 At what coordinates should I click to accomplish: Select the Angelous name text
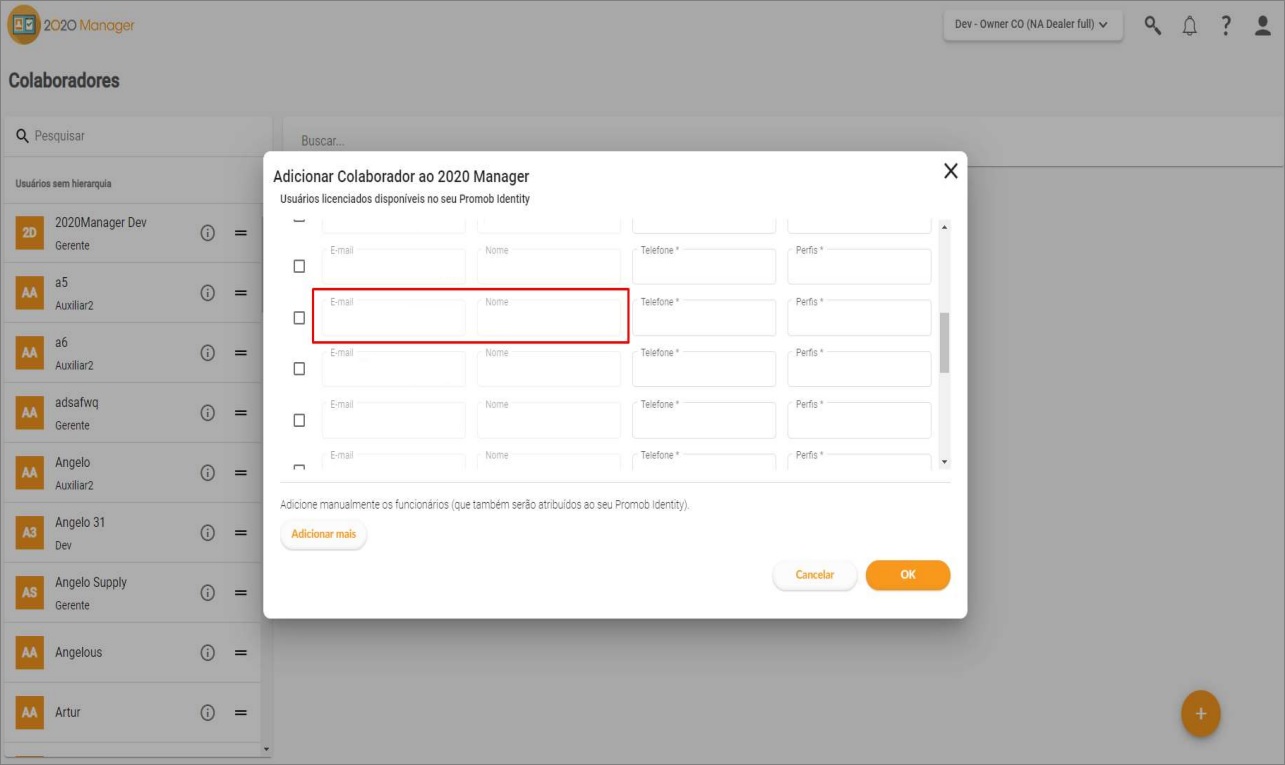point(79,653)
